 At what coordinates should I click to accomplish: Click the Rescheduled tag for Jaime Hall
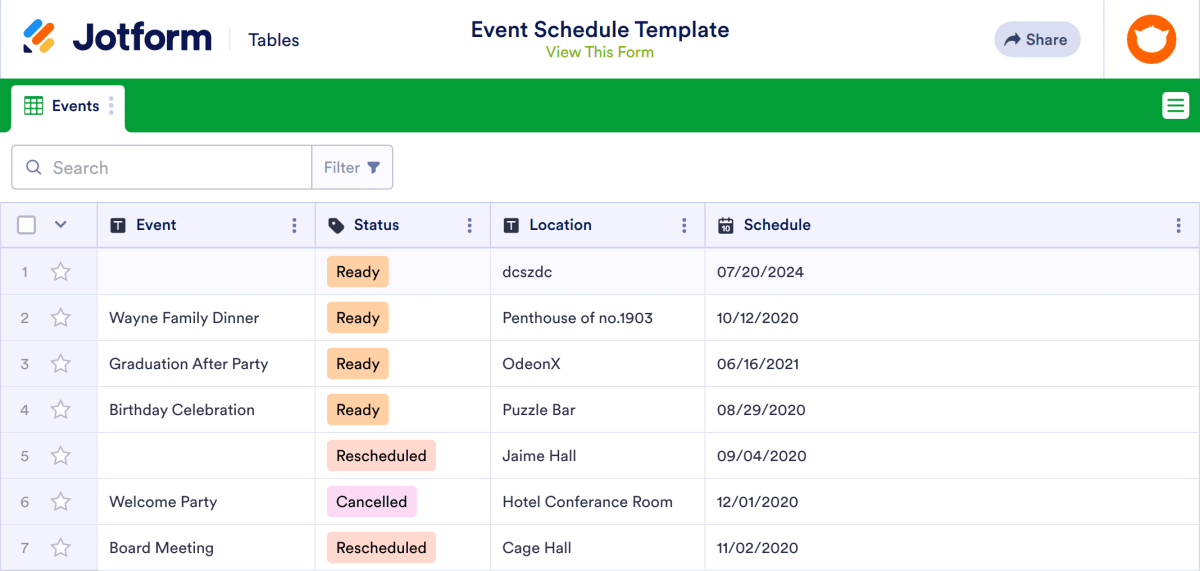[x=381, y=456]
